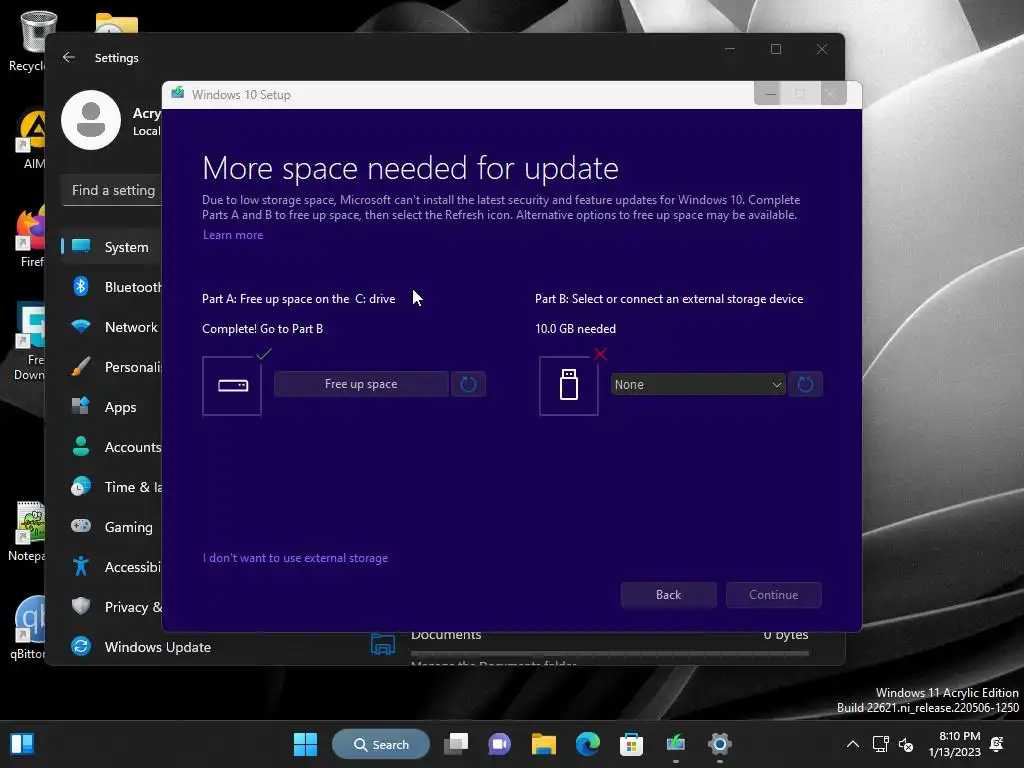The image size is (1024, 768).
Task: Click the network status tray icon
Action: (880, 744)
